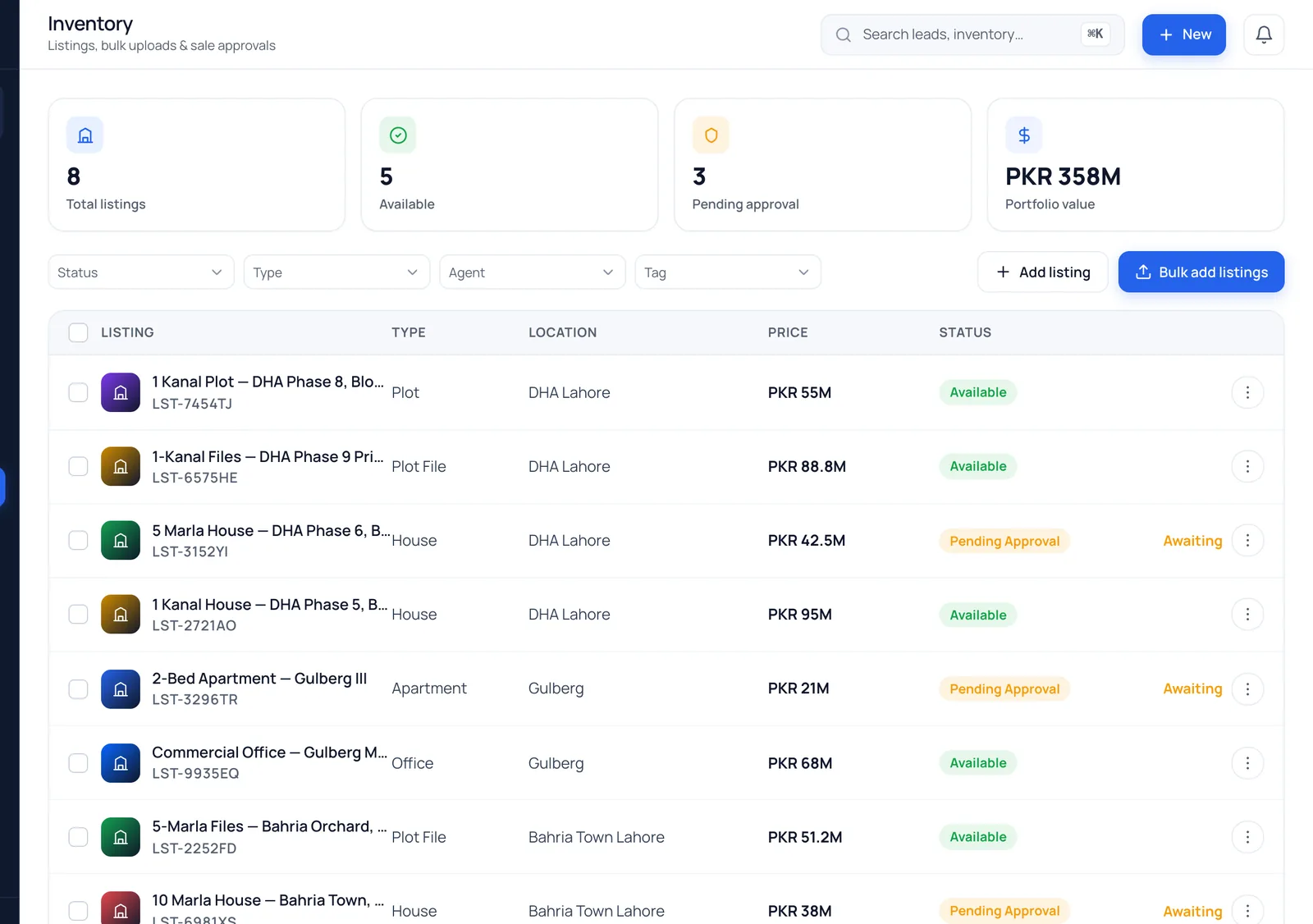Click listing title 5-Marla Files — Bahria Orchard
The width and height of the screenshot is (1313, 924).
[x=269, y=826]
